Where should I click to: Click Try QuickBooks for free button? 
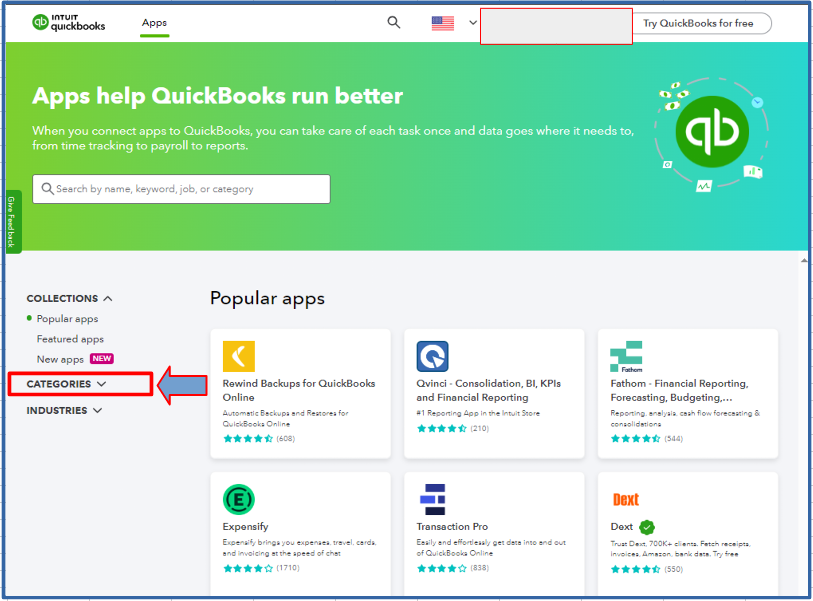(x=698, y=23)
